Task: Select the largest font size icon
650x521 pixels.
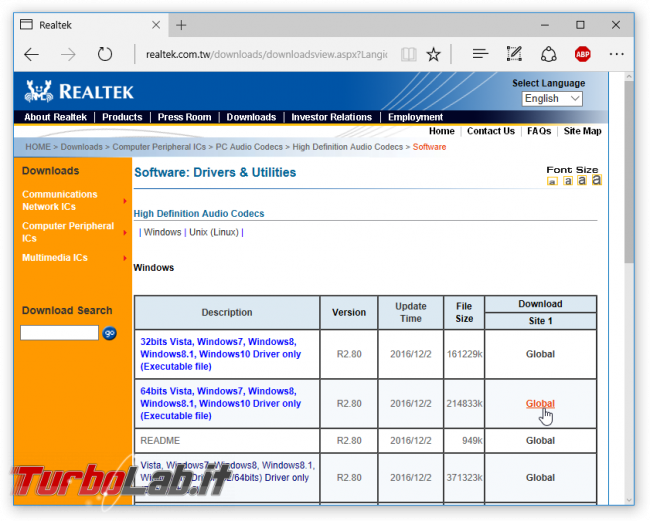Action: (x=597, y=180)
